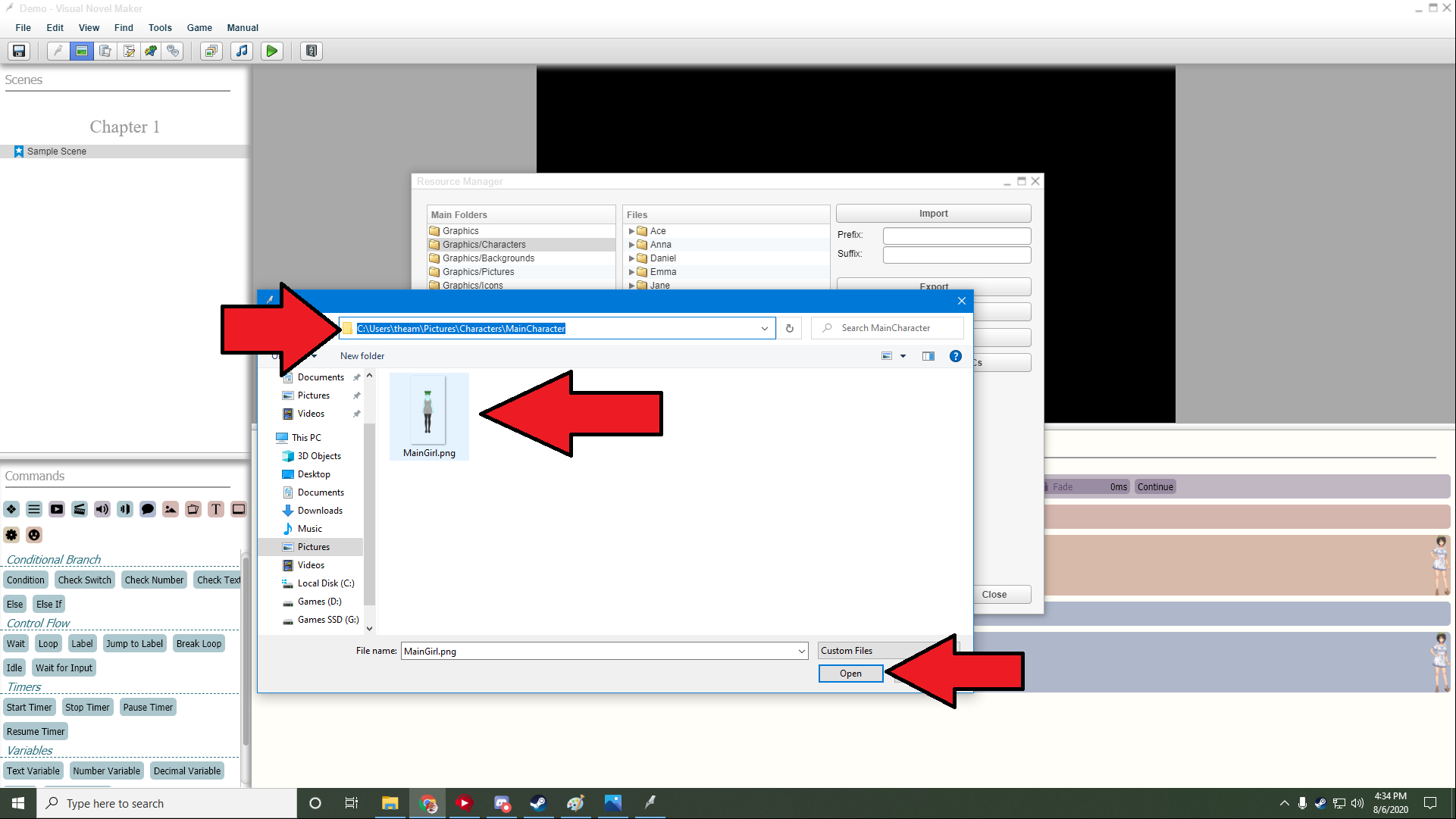Screen dimensions: 1456x819
Task: Expand the Ace folder in Files list
Action: 631,231
